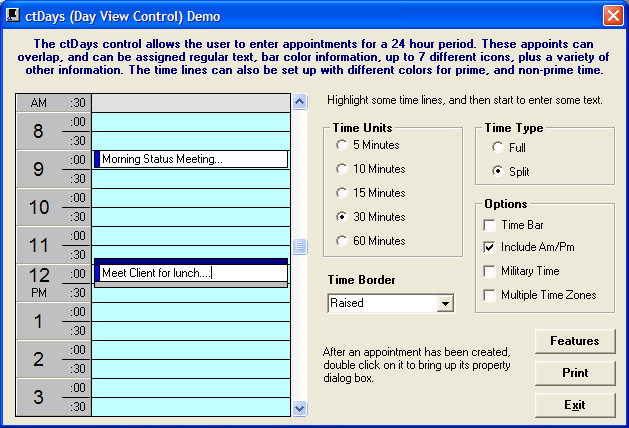Viewport: 629px width, 428px height.
Task: Click the gray AM :30 time slot line
Action: [x=191, y=103]
